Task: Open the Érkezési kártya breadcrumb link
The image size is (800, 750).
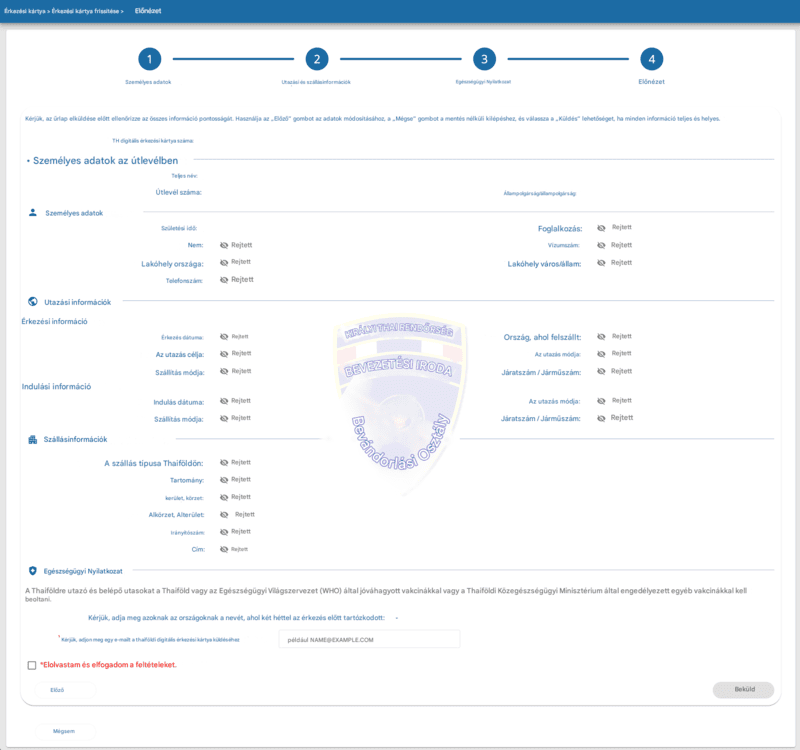Action: click(24, 10)
